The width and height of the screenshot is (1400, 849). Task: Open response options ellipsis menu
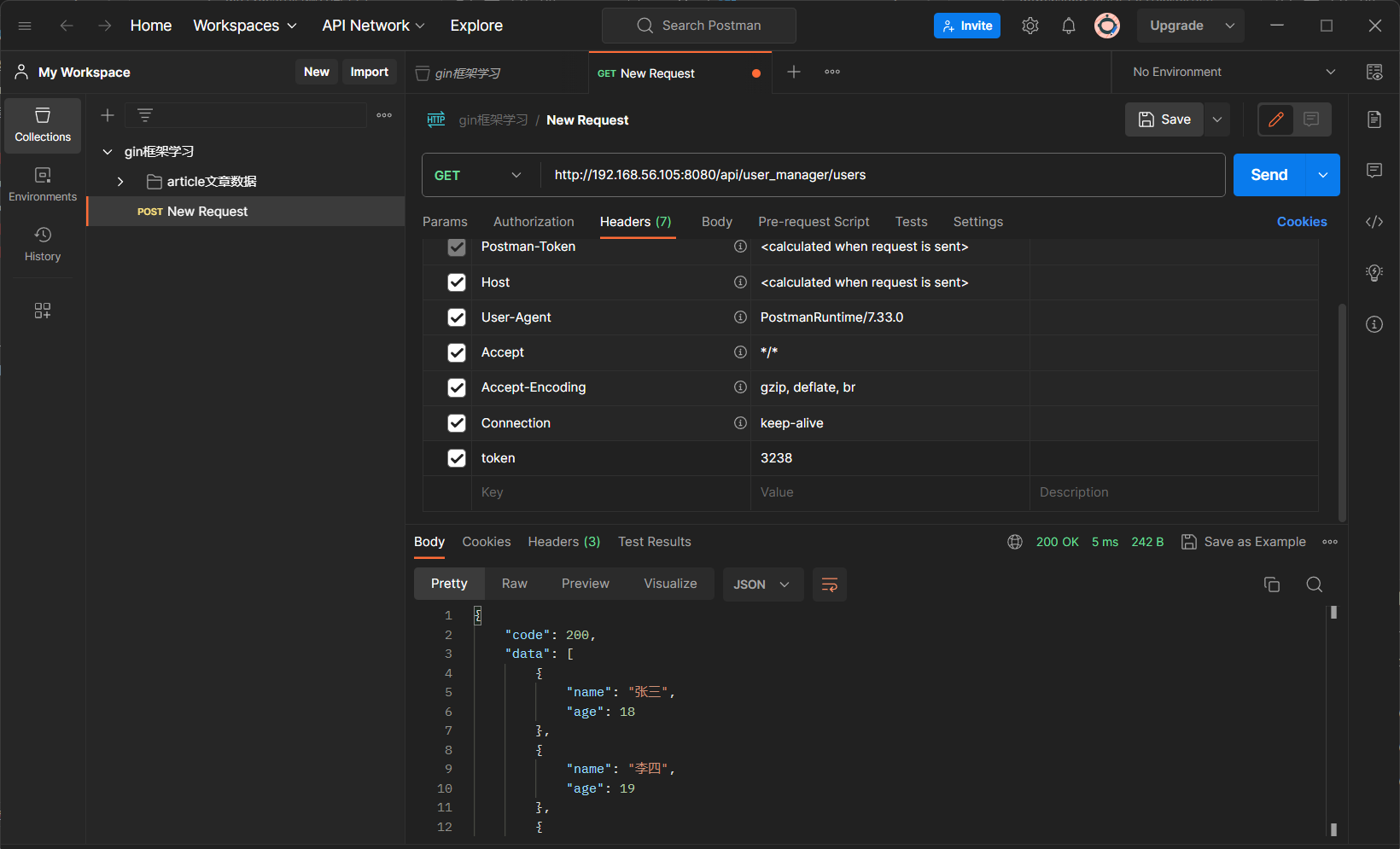[1330, 542]
